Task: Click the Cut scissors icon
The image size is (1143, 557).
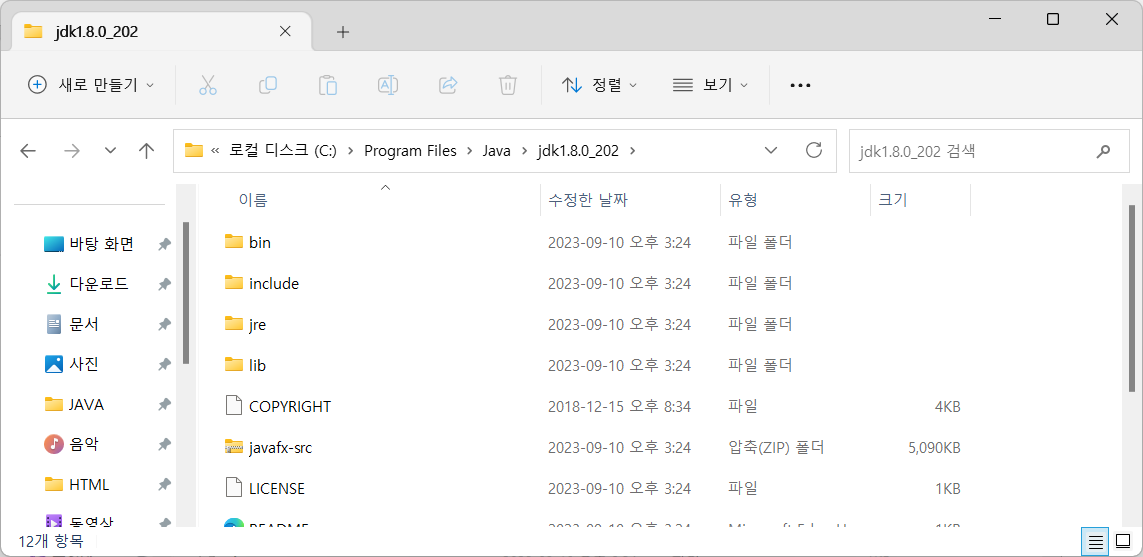Action: [x=208, y=85]
